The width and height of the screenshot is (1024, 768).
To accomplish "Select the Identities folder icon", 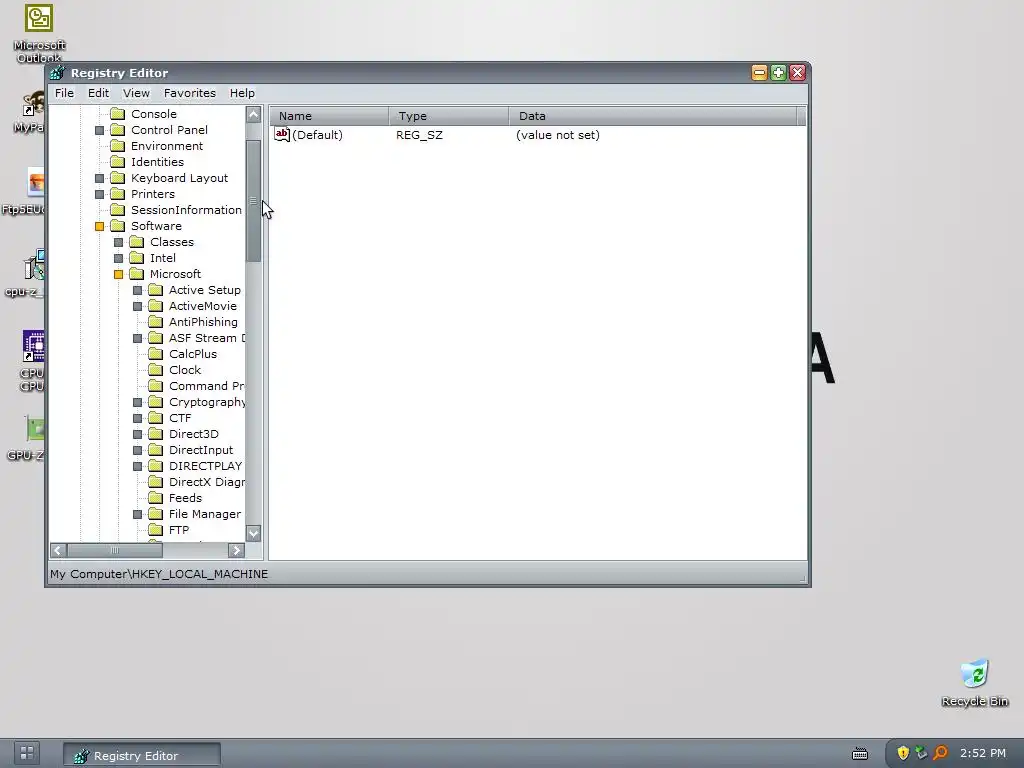I will pos(118,162).
